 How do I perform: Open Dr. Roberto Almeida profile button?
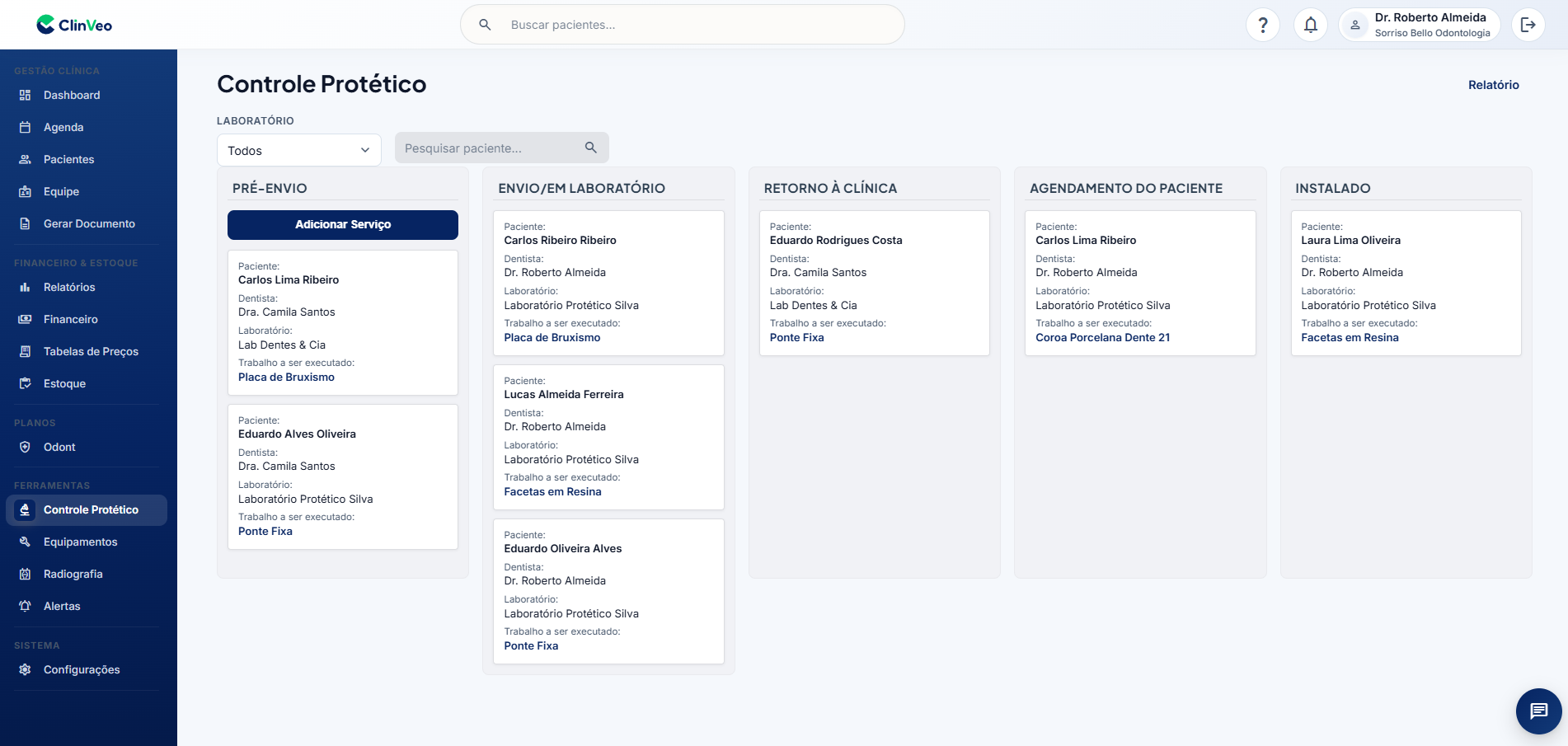pos(1420,25)
